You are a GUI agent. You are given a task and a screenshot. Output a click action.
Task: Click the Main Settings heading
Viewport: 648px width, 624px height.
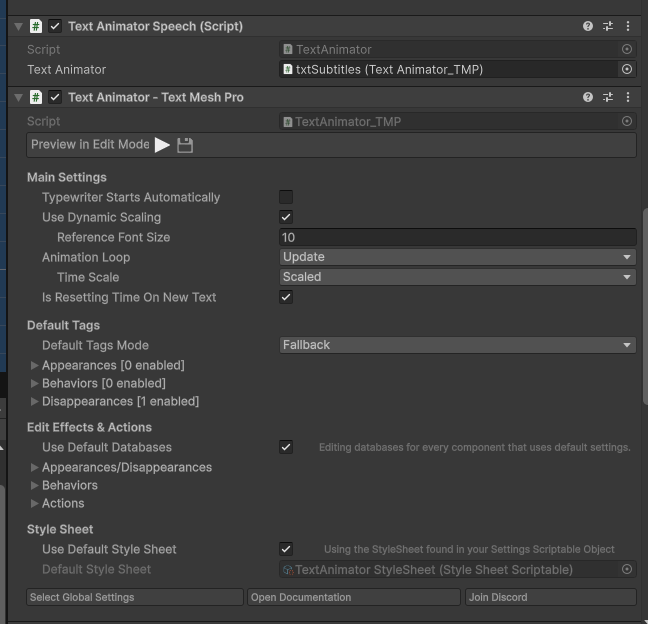[67, 177]
